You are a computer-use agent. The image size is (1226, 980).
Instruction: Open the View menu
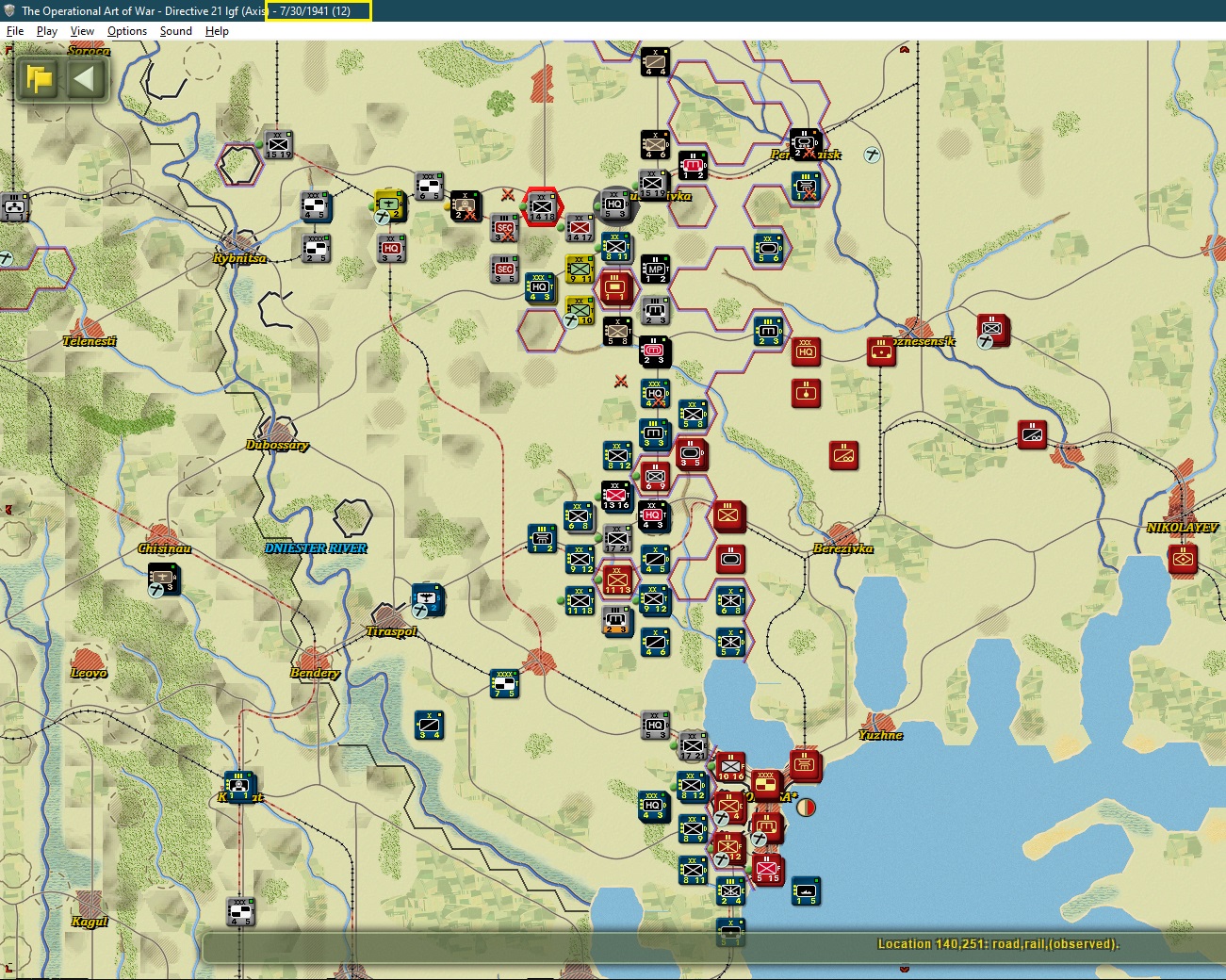pos(82,31)
